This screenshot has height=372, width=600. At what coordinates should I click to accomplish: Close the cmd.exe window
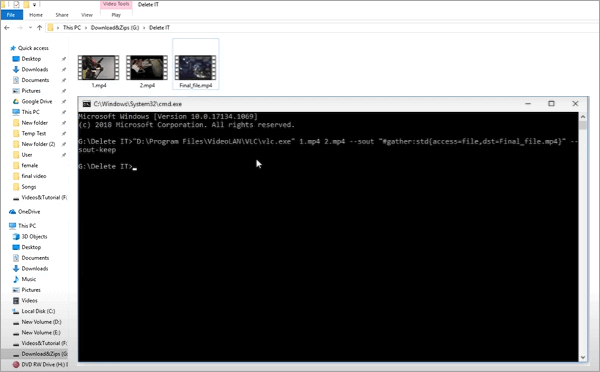click(x=575, y=104)
